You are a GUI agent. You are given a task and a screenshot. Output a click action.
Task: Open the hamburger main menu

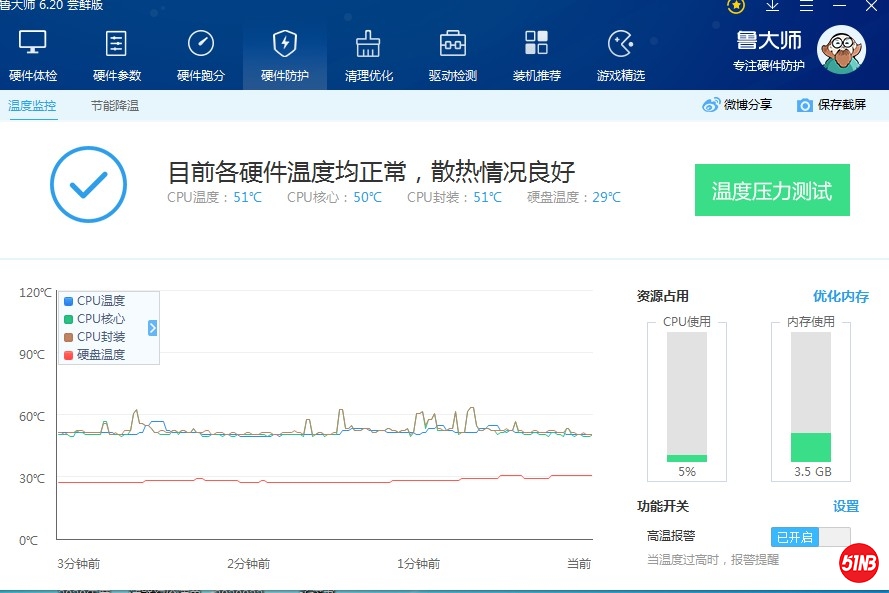pyautogui.click(x=806, y=6)
